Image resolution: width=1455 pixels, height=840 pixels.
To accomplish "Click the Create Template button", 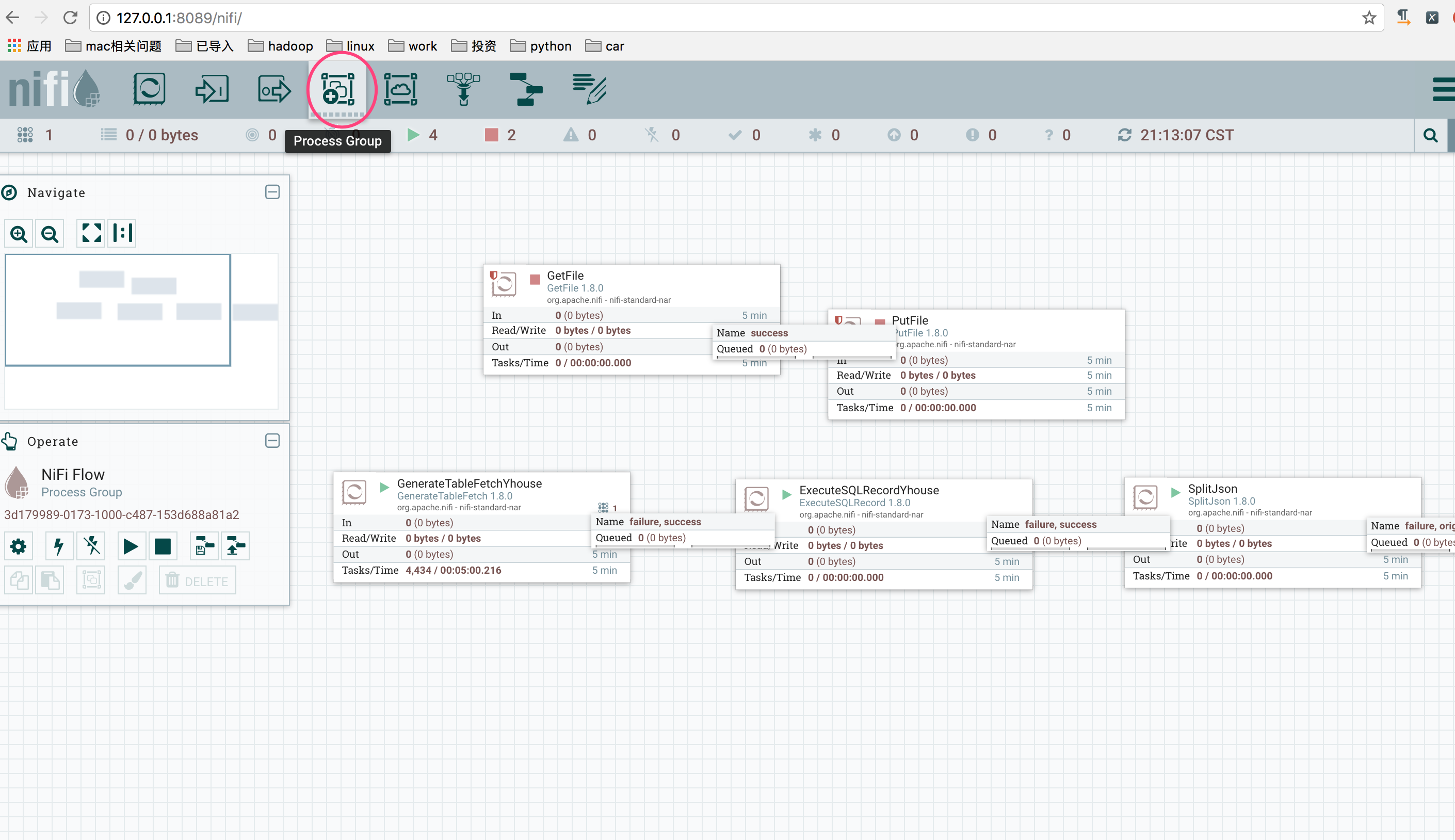I will pos(204,546).
